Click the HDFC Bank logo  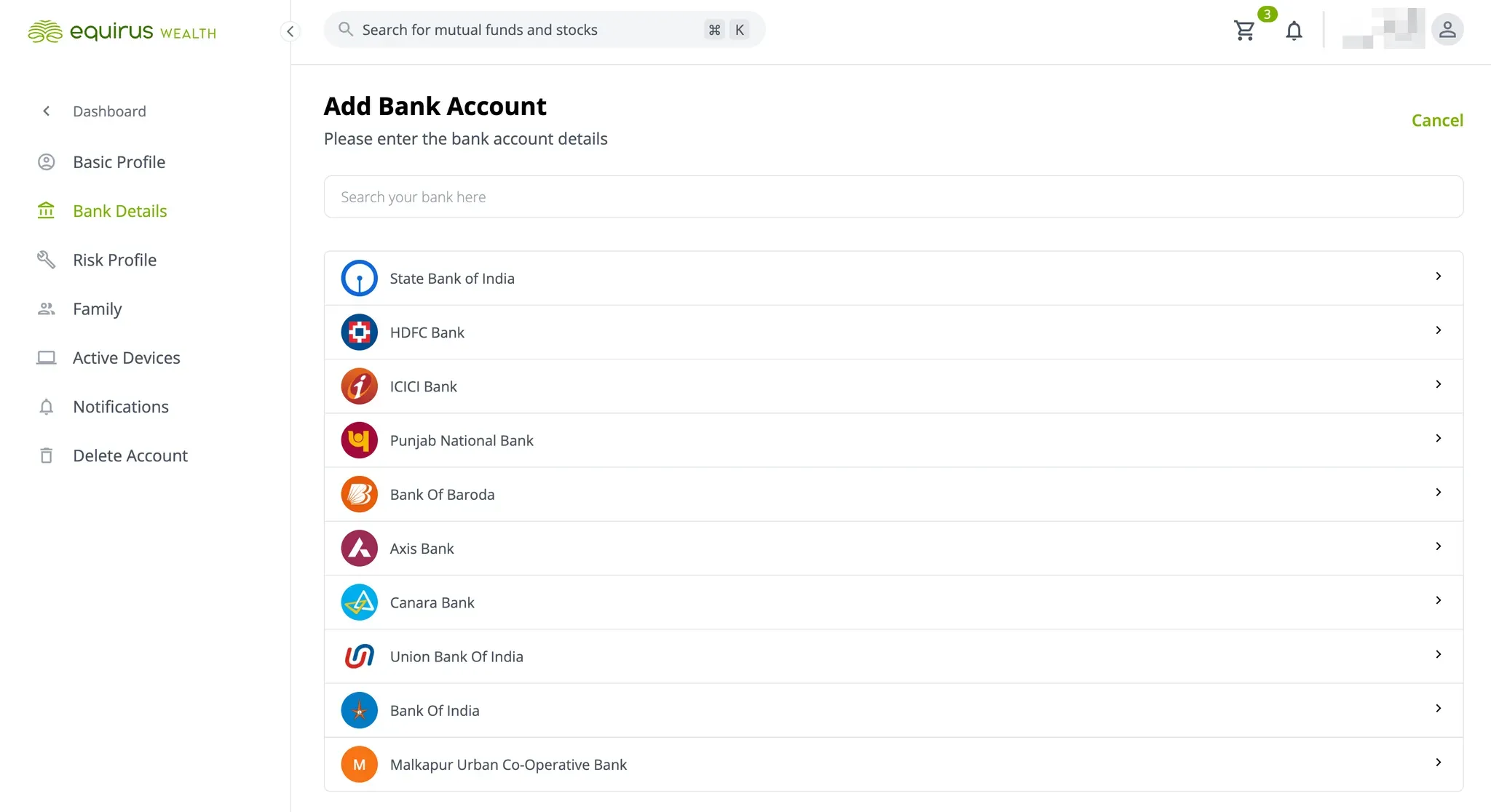(360, 332)
